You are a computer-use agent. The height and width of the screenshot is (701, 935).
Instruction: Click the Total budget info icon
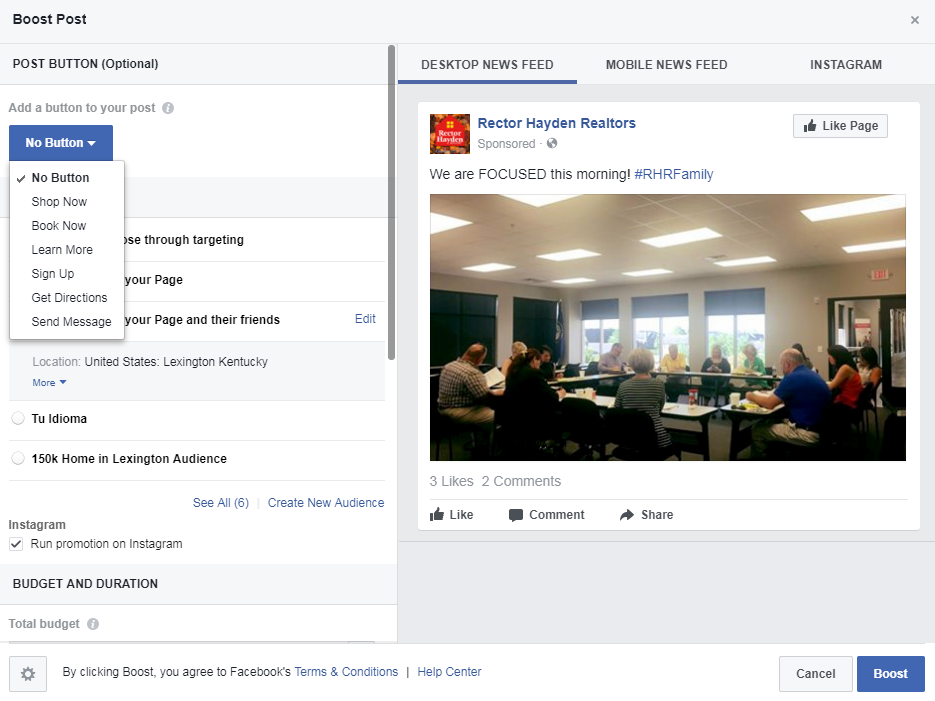point(93,624)
